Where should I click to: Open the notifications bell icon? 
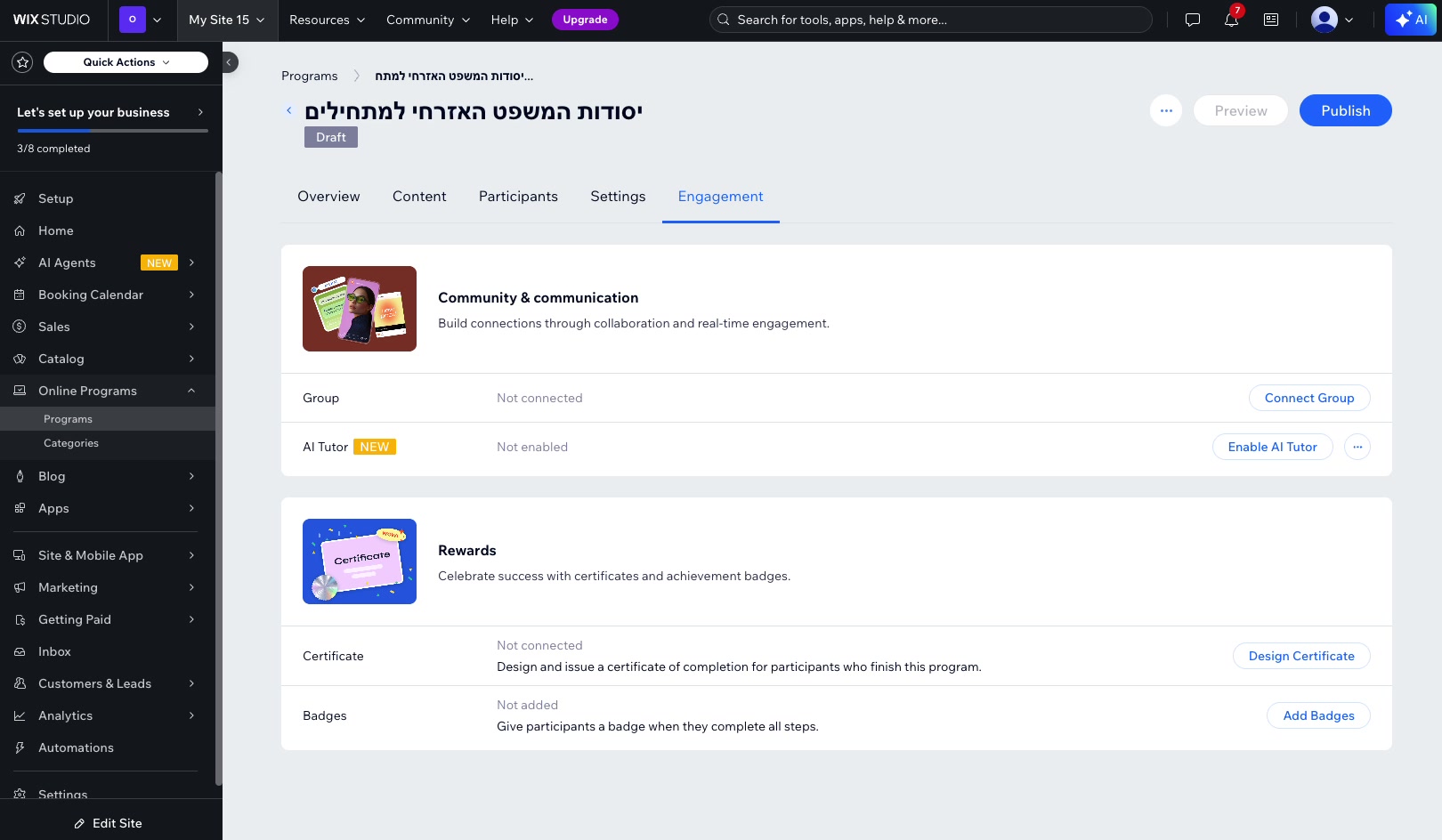pos(1231,20)
